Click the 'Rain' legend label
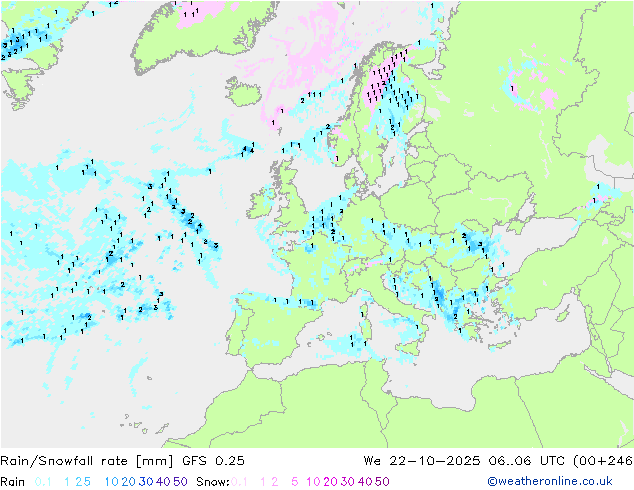 coord(13,482)
